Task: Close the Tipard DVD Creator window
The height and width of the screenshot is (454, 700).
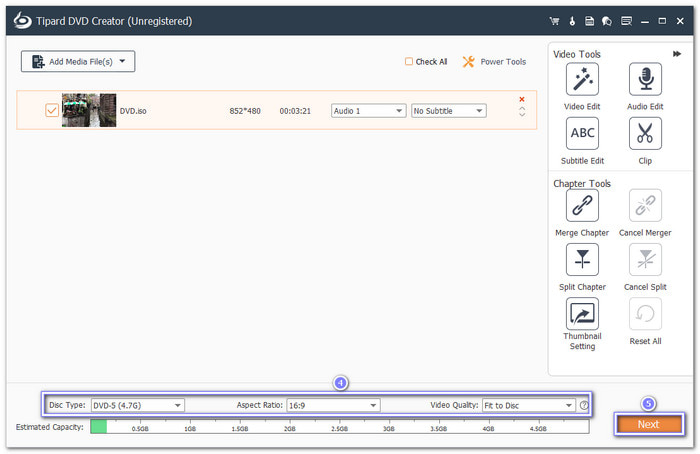Action: pos(680,21)
